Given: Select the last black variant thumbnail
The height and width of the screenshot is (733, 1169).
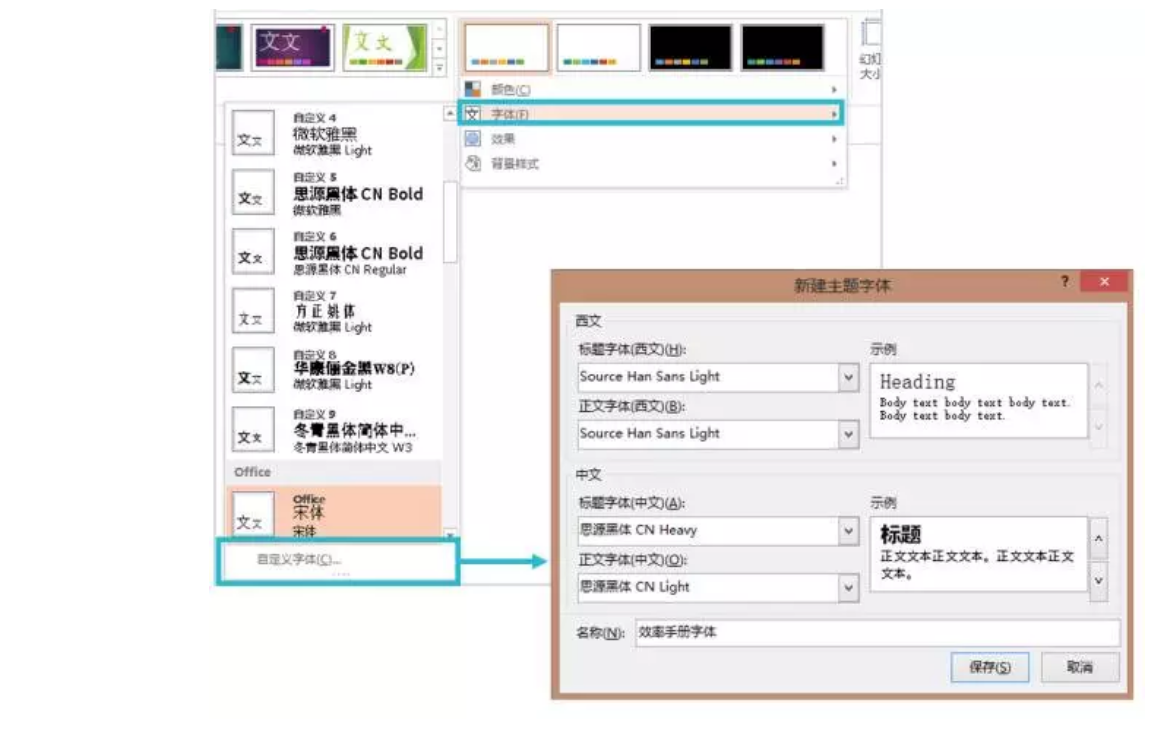Looking at the screenshot, I should 783,47.
